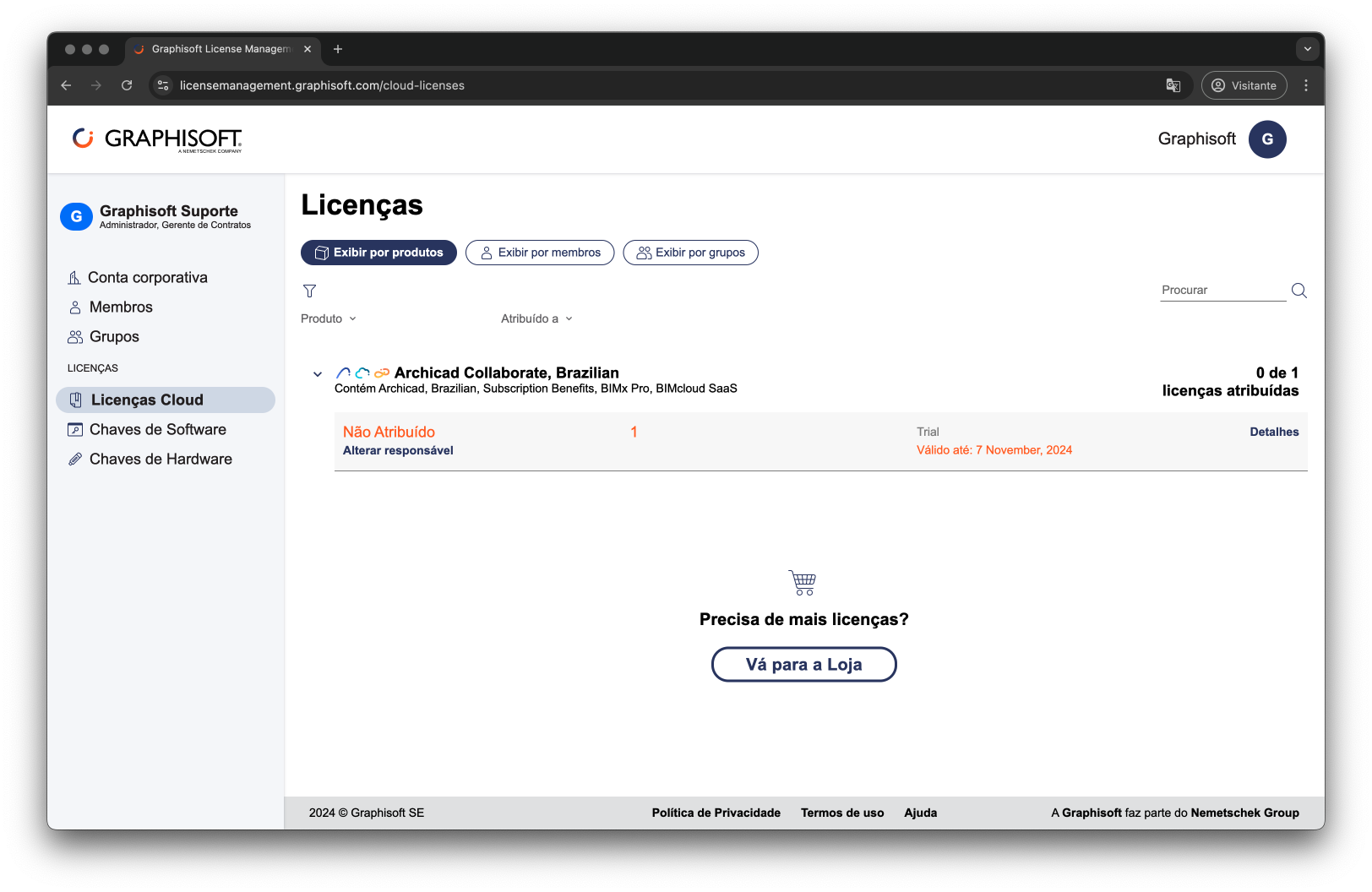Open Grupos in sidebar
Image resolution: width=1372 pixels, height=892 pixels.
pyautogui.click(x=104, y=336)
